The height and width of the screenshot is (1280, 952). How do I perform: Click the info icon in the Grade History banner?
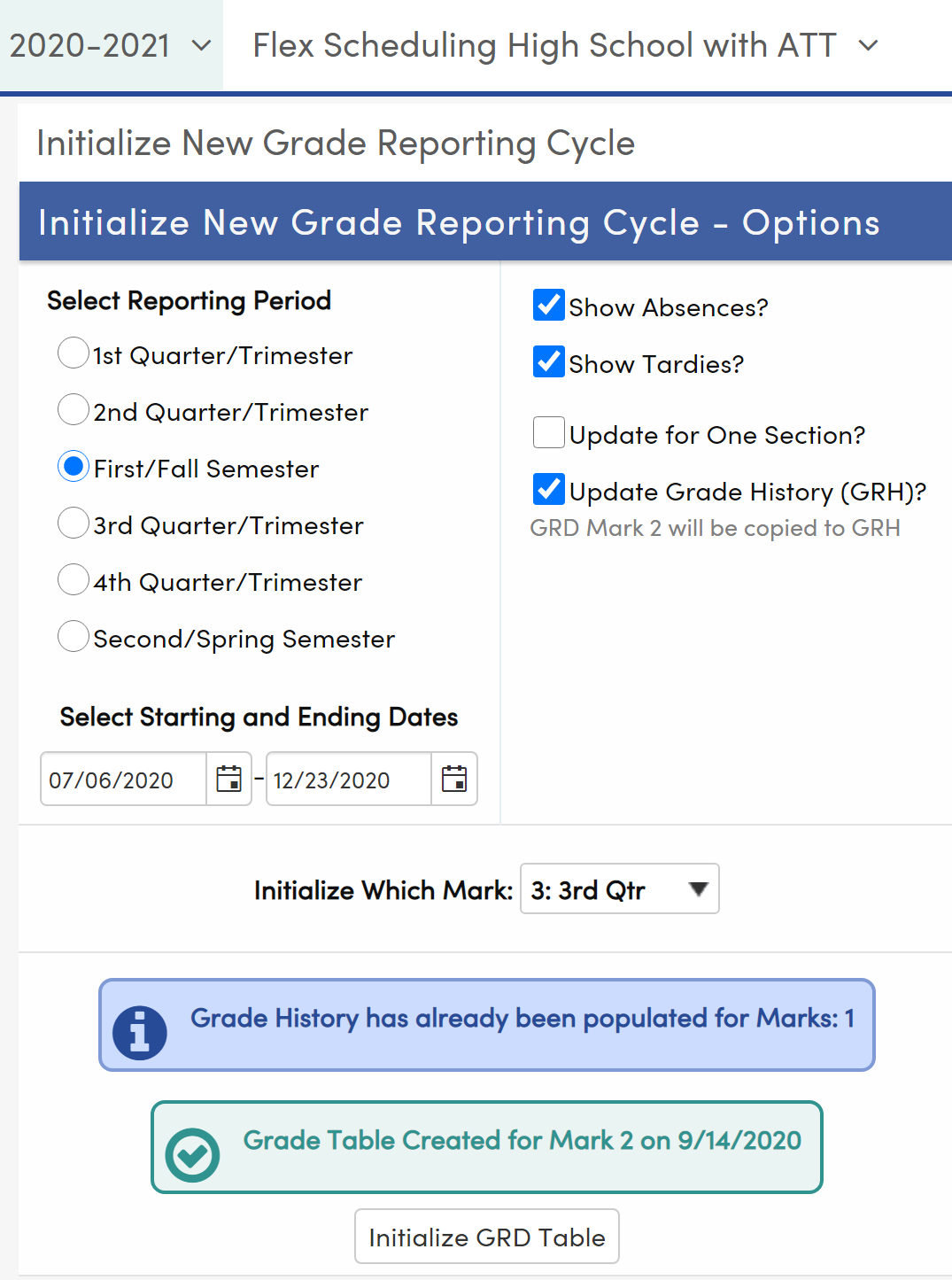pos(140,1030)
